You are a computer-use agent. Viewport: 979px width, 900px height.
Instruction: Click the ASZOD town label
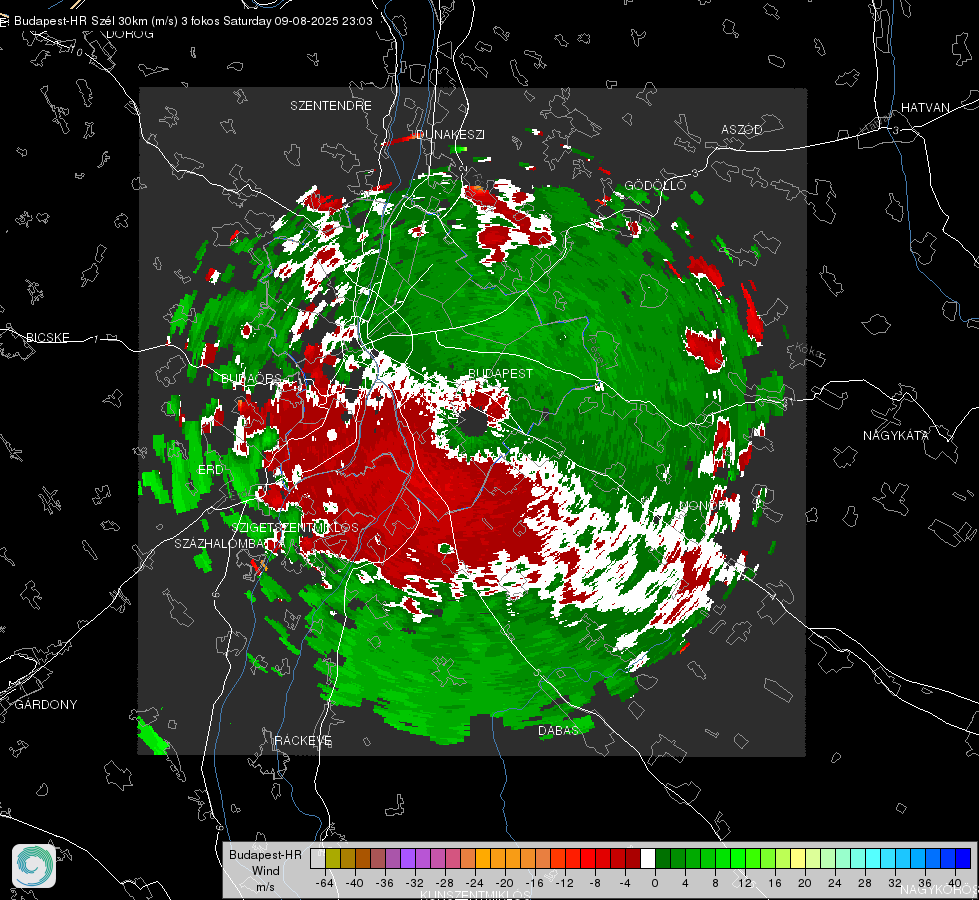pos(742,129)
